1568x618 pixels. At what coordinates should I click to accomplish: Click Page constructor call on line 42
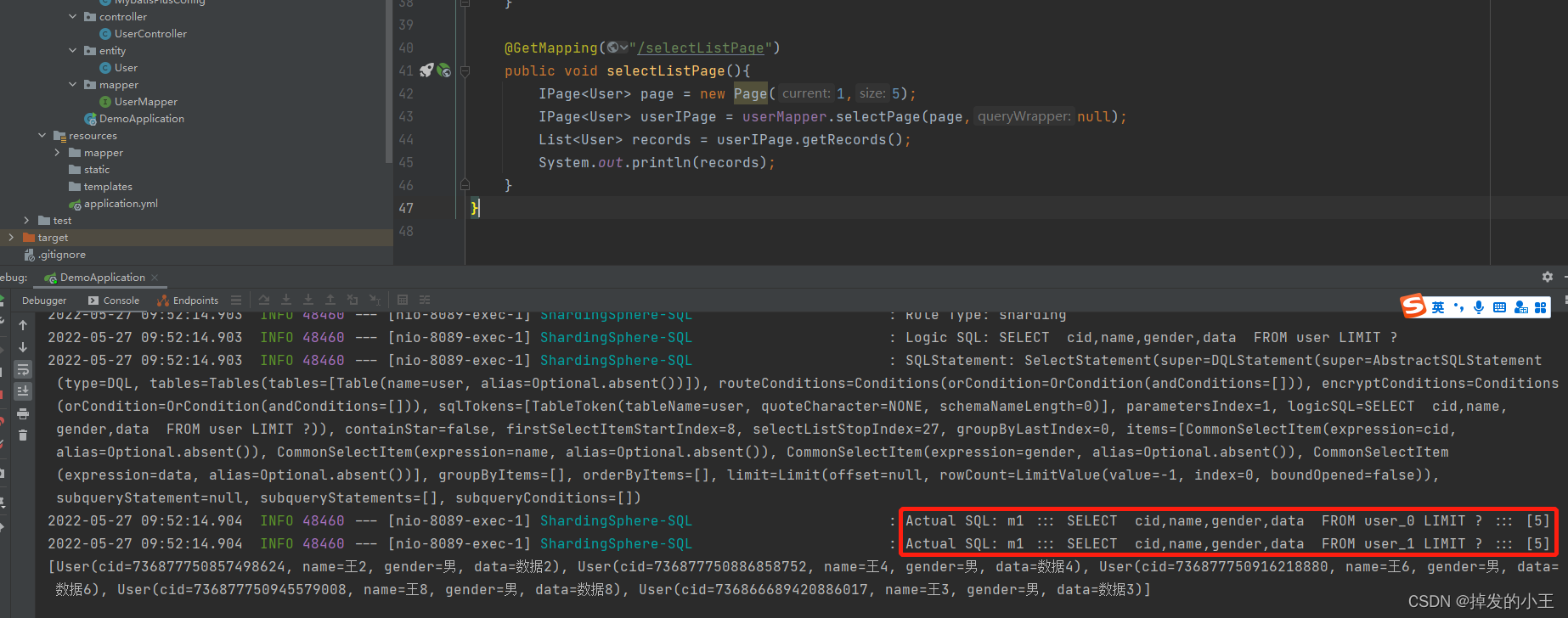[x=751, y=93]
